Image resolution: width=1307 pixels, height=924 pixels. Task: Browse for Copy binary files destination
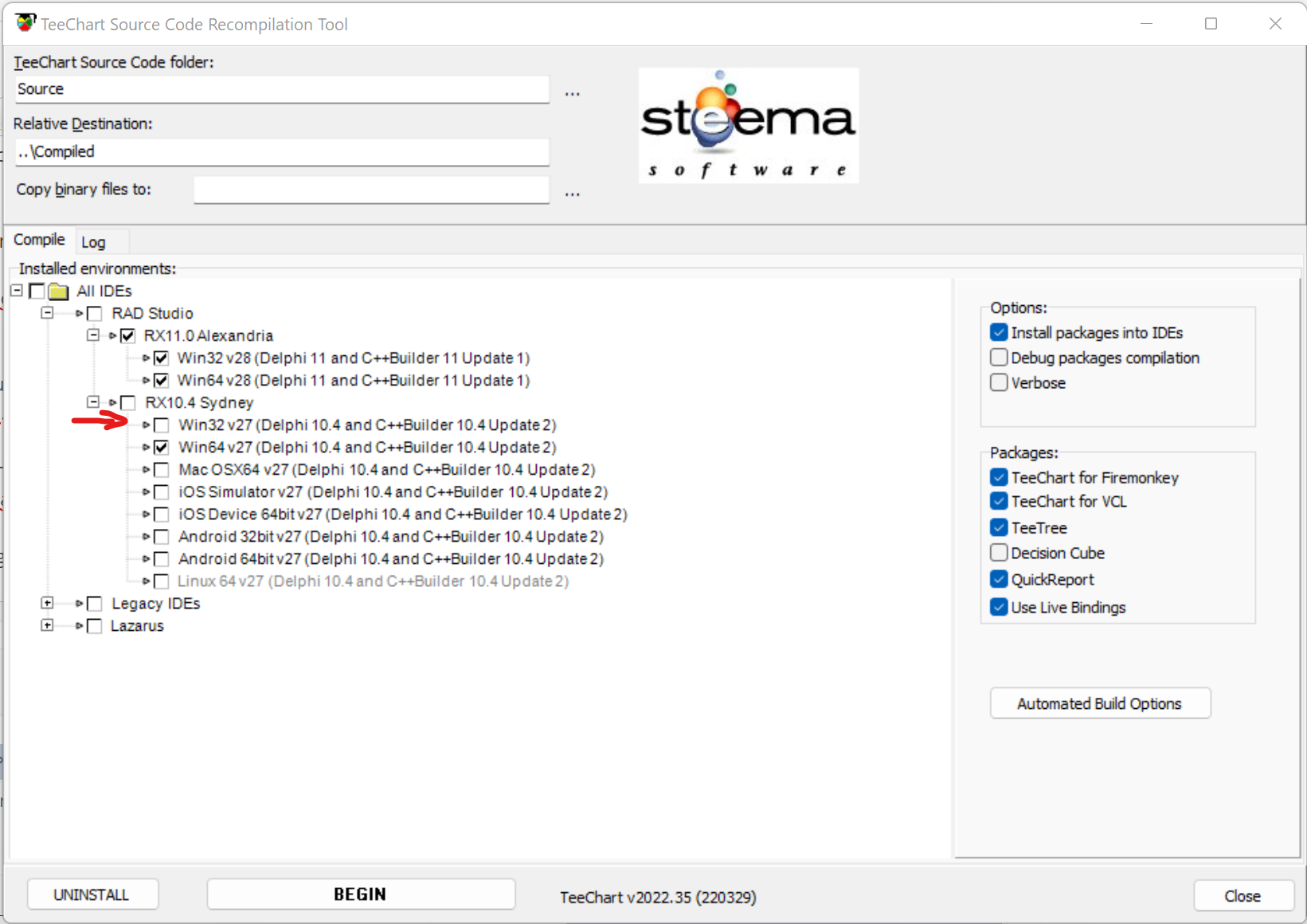572,194
